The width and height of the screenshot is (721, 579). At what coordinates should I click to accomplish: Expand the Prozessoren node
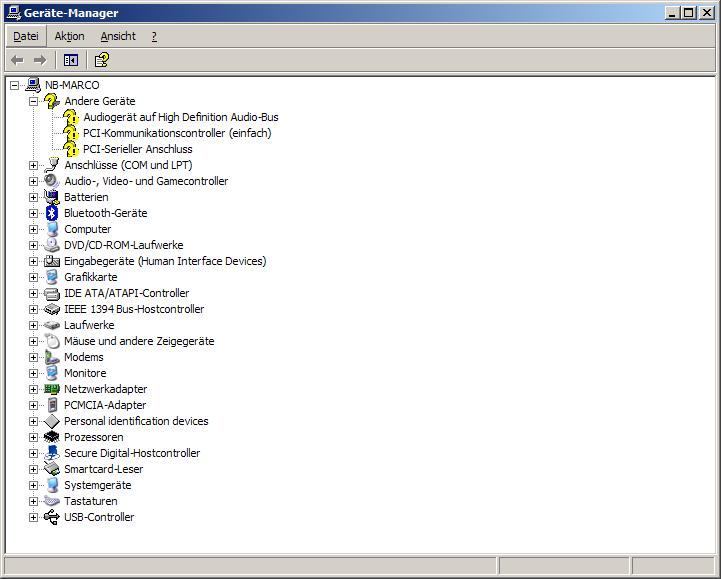tap(33, 437)
